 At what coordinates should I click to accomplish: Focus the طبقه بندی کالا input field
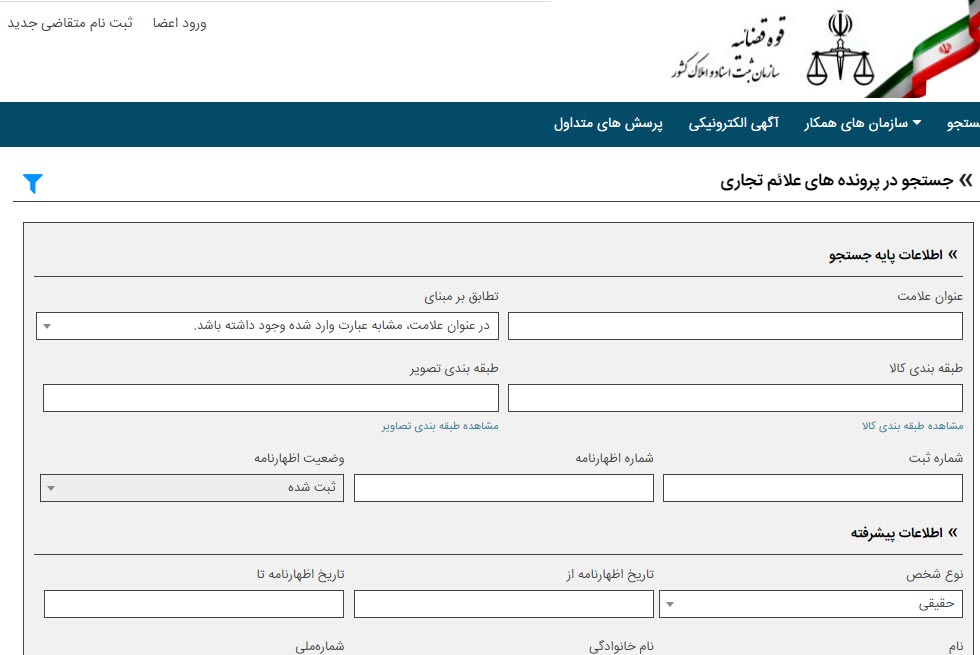pos(735,398)
